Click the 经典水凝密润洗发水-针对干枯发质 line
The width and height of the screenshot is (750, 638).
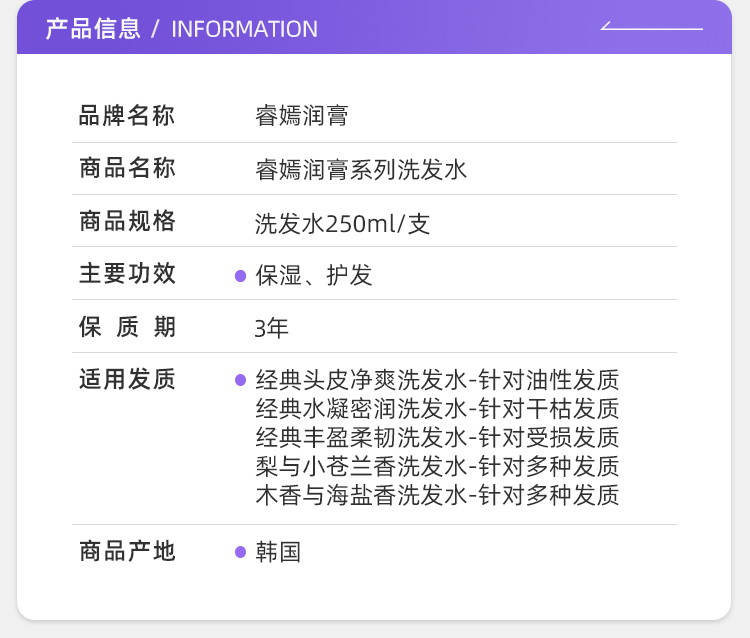click(x=437, y=409)
